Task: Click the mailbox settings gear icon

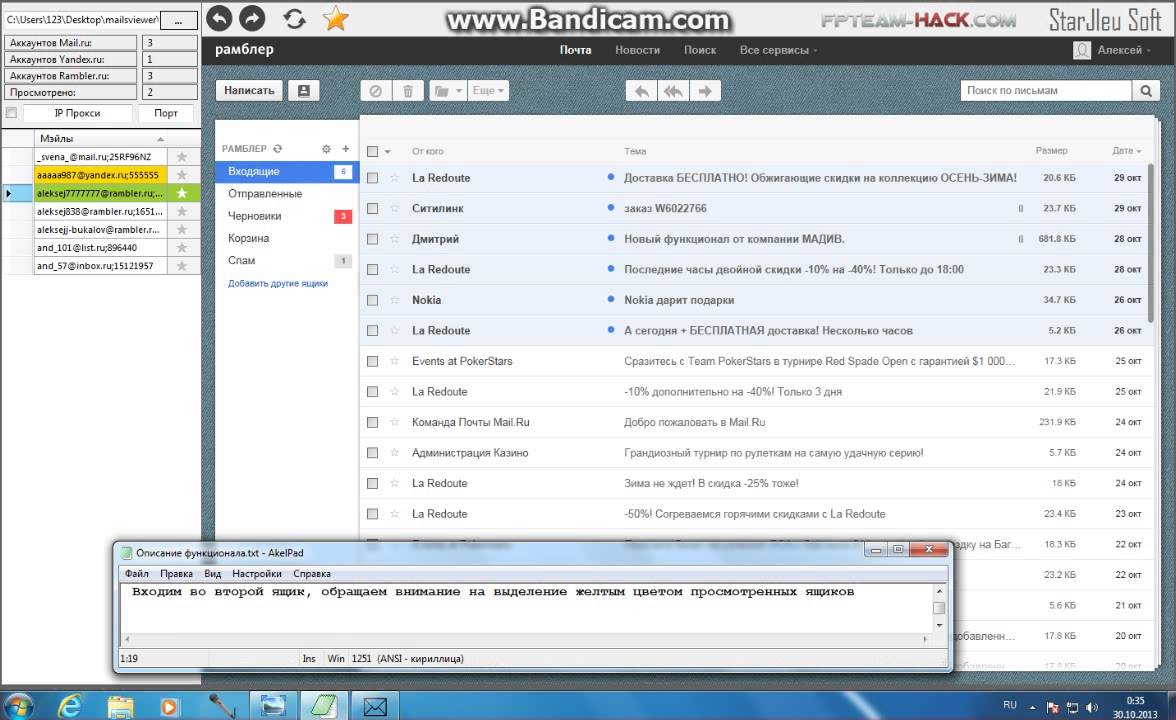Action: 326,148
